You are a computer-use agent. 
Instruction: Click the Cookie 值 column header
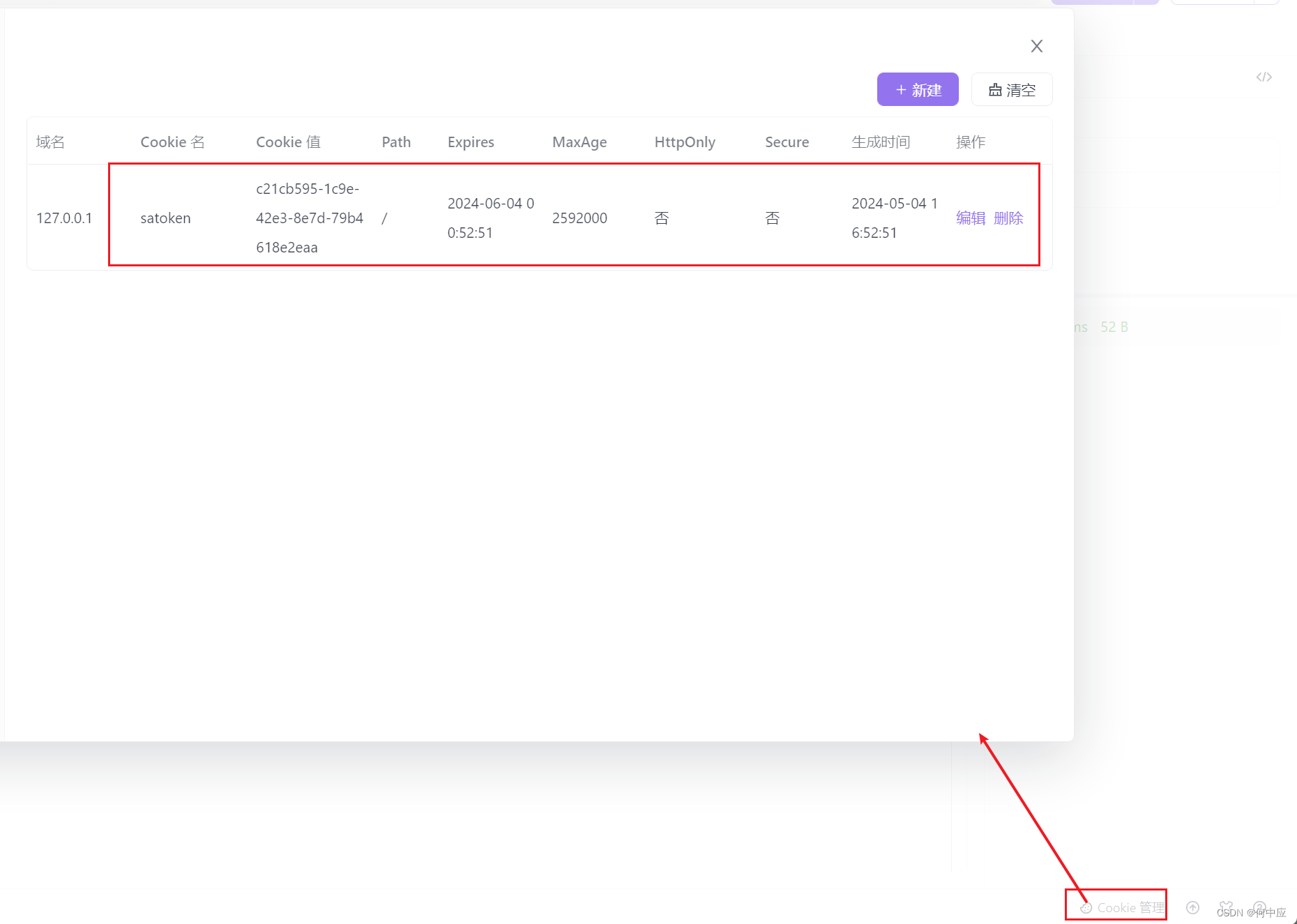(289, 142)
